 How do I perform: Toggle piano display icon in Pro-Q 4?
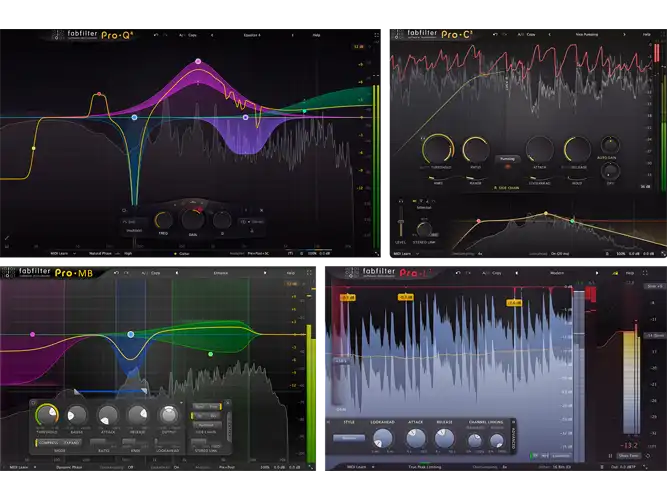click(x=7, y=246)
